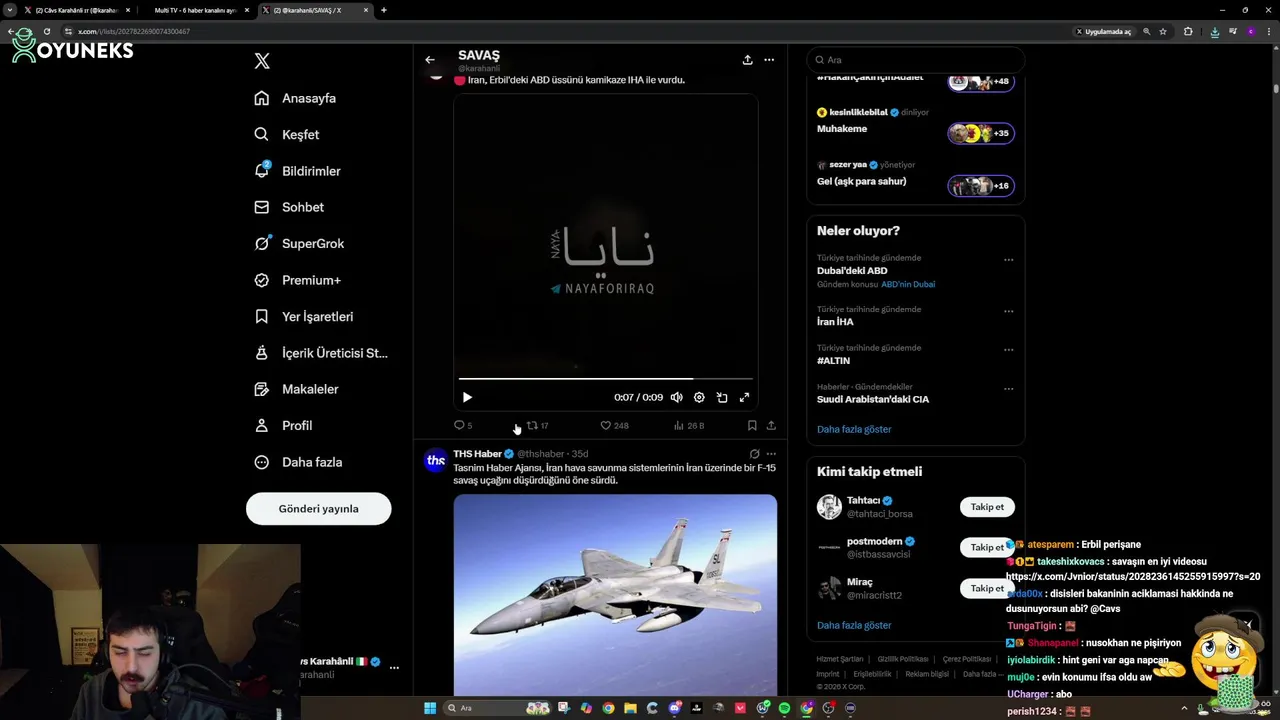Open options for #ALTIN trend

(x=1008, y=350)
